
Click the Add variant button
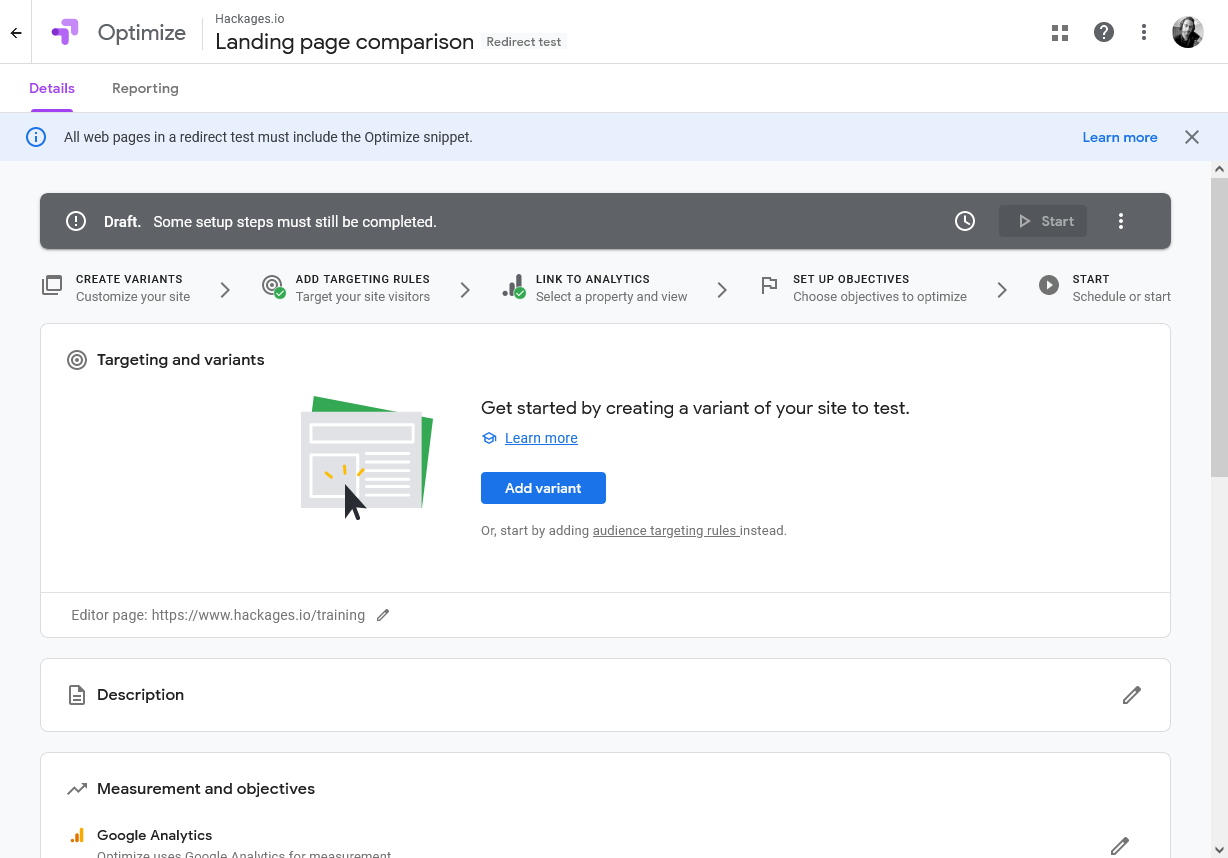click(x=543, y=488)
